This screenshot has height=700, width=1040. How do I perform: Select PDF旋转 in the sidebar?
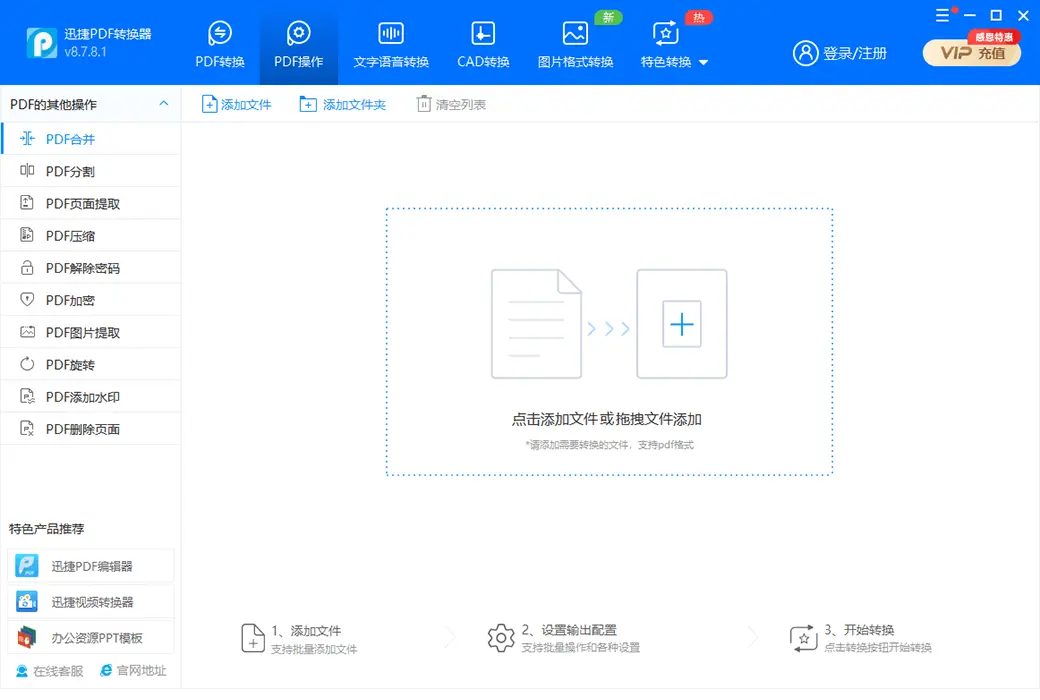tap(91, 364)
